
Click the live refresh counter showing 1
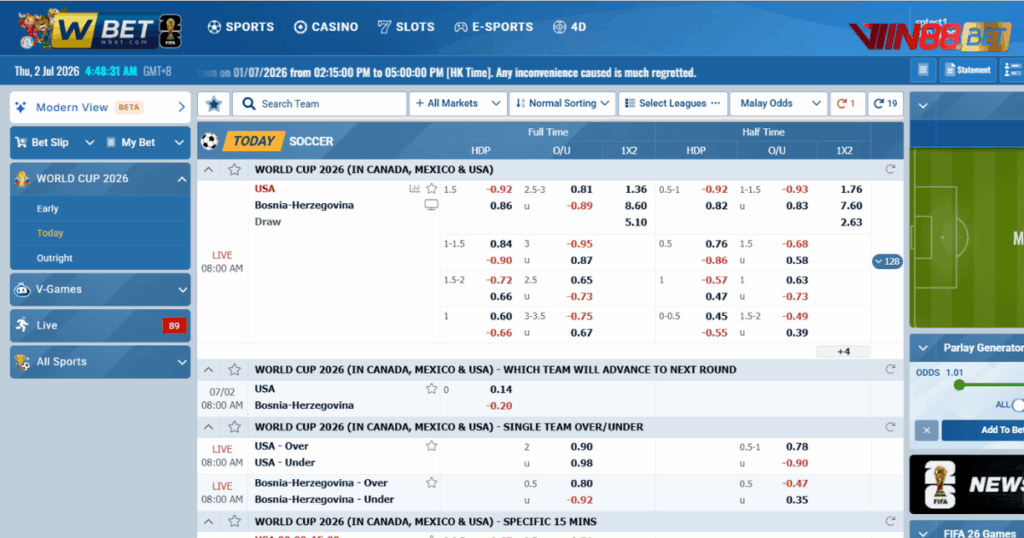[846, 104]
